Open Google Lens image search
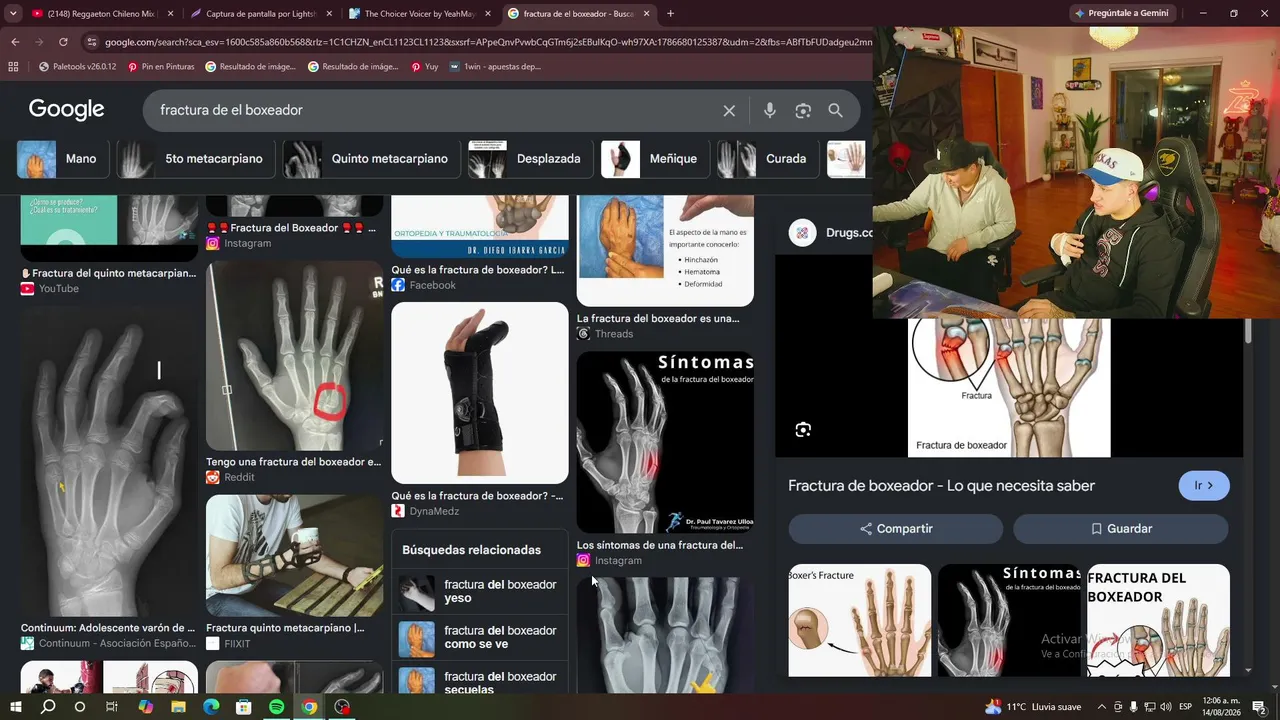The width and height of the screenshot is (1280, 720). pos(803,111)
